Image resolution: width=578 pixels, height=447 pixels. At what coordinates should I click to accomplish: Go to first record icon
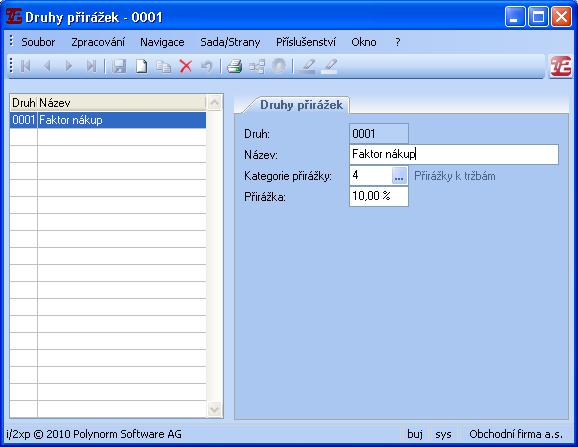click(x=25, y=66)
